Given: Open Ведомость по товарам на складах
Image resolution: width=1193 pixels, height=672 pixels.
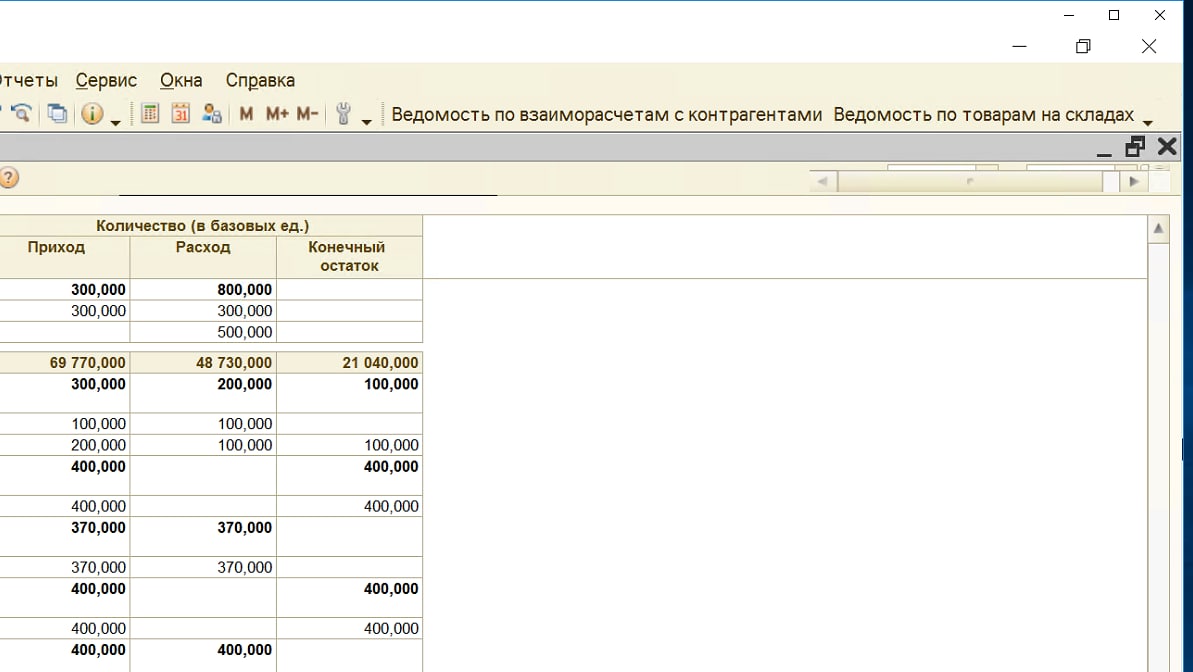Looking at the screenshot, I should click(x=984, y=115).
